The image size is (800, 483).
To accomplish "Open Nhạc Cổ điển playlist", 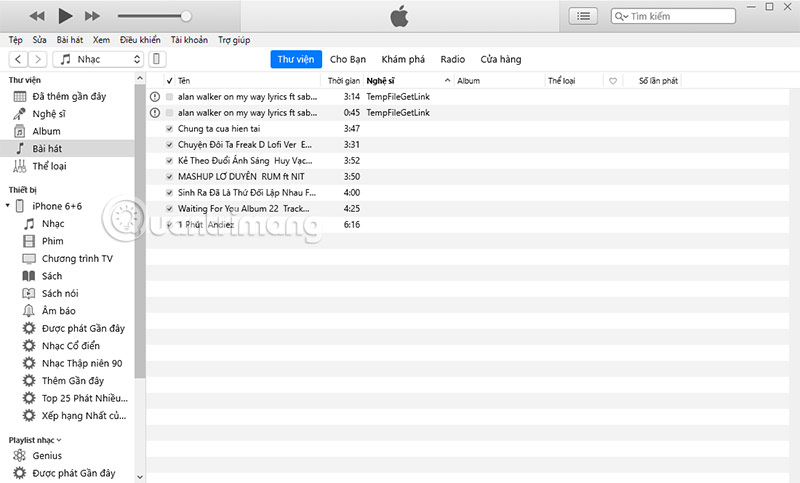I will click(x=71, y=346).
